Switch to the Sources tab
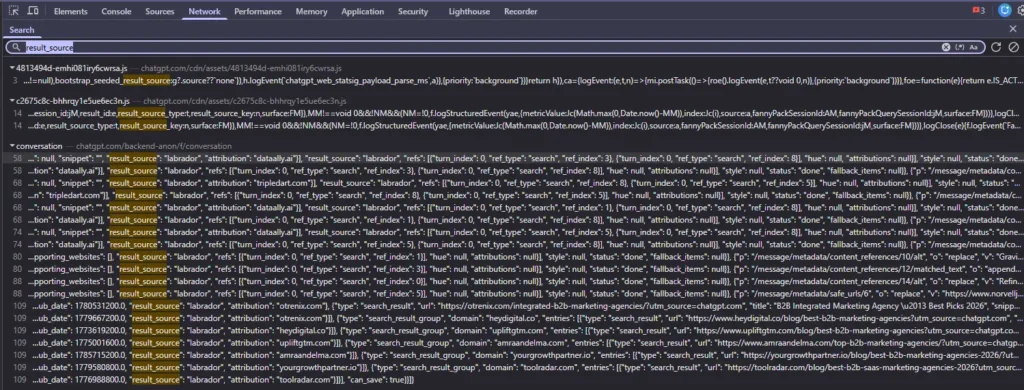 pos(160,11)
